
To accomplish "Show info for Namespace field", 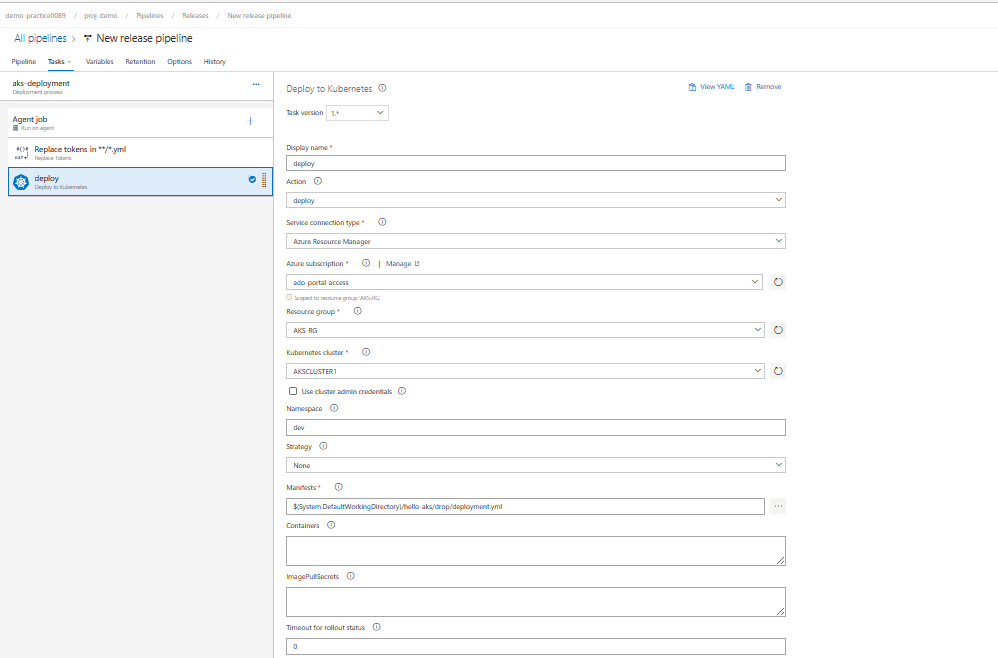I will (x=334, y=409).
